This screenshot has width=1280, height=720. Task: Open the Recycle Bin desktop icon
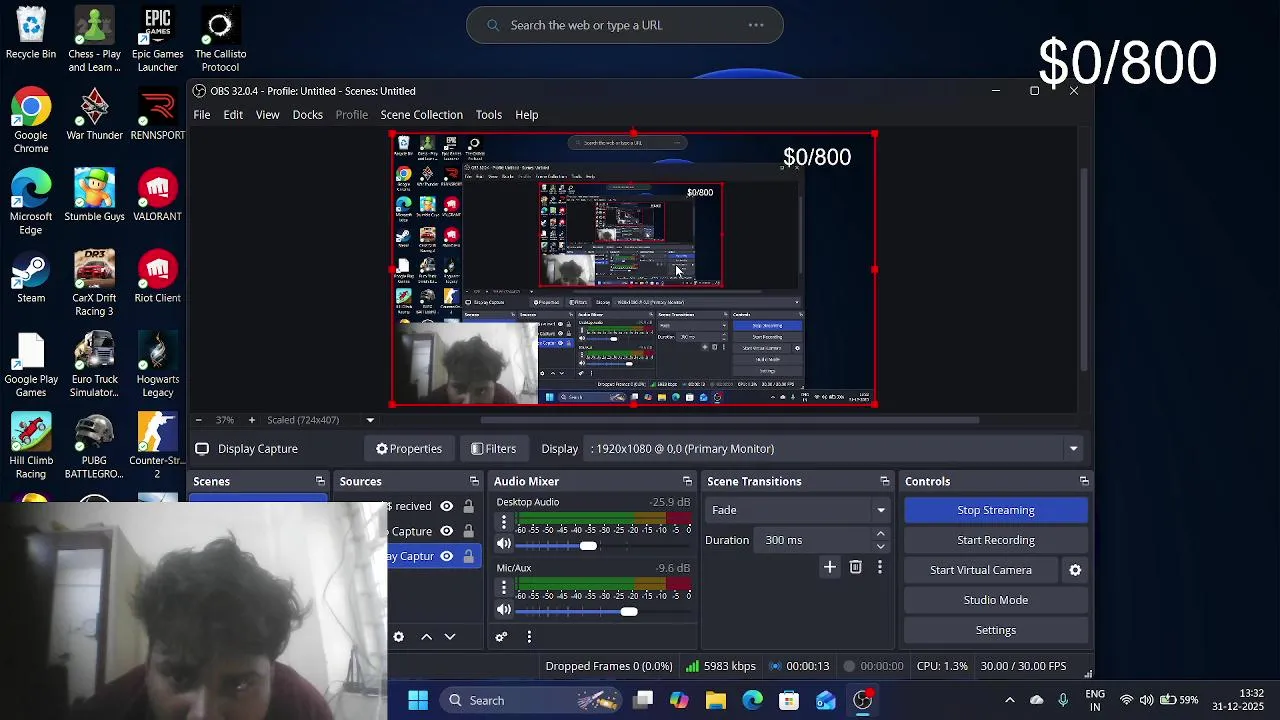click(x=31, y=34)
